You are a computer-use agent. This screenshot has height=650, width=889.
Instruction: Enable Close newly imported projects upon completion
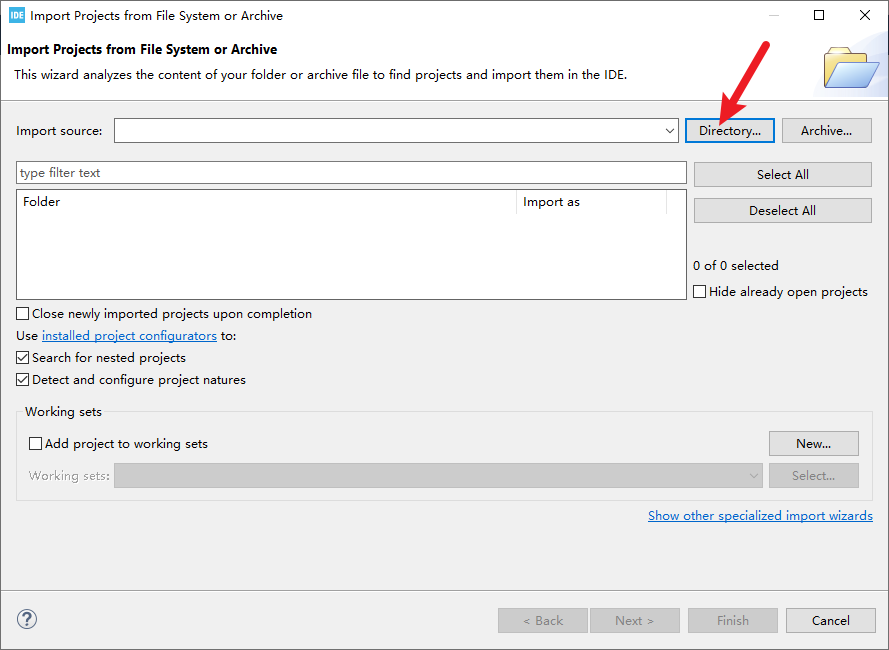[x=24, y=314]
